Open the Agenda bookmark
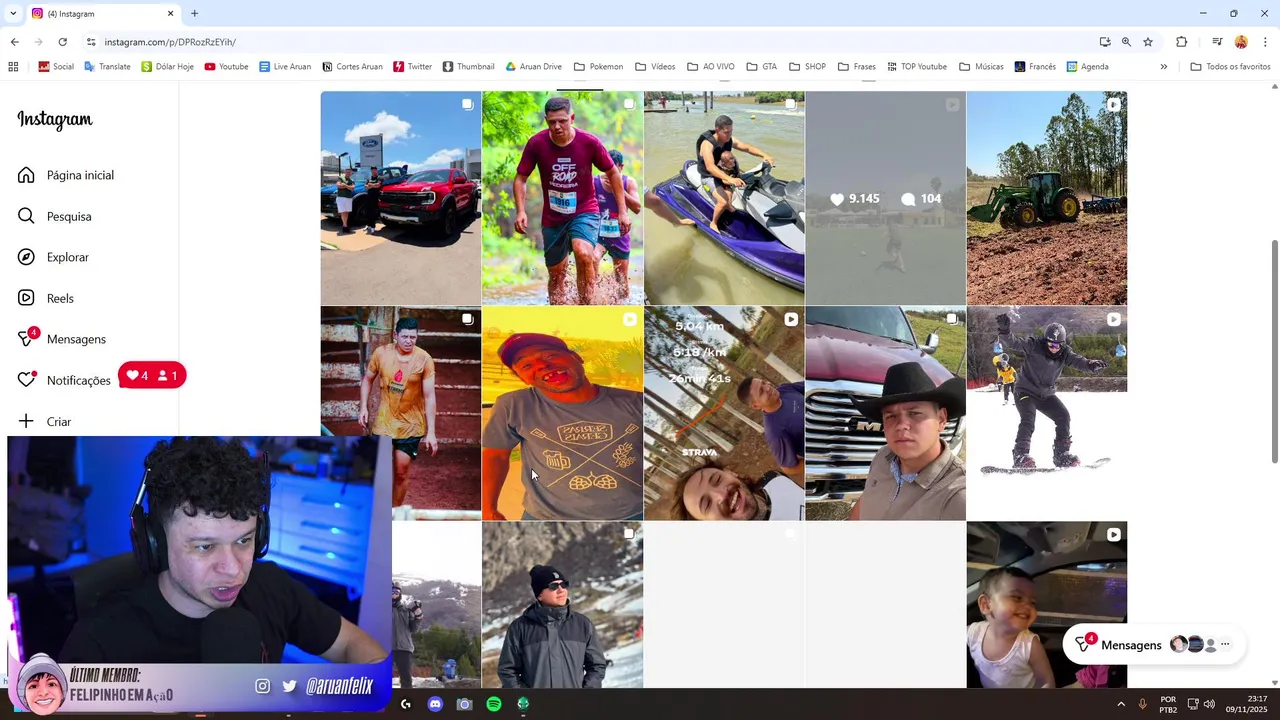 1087,67
